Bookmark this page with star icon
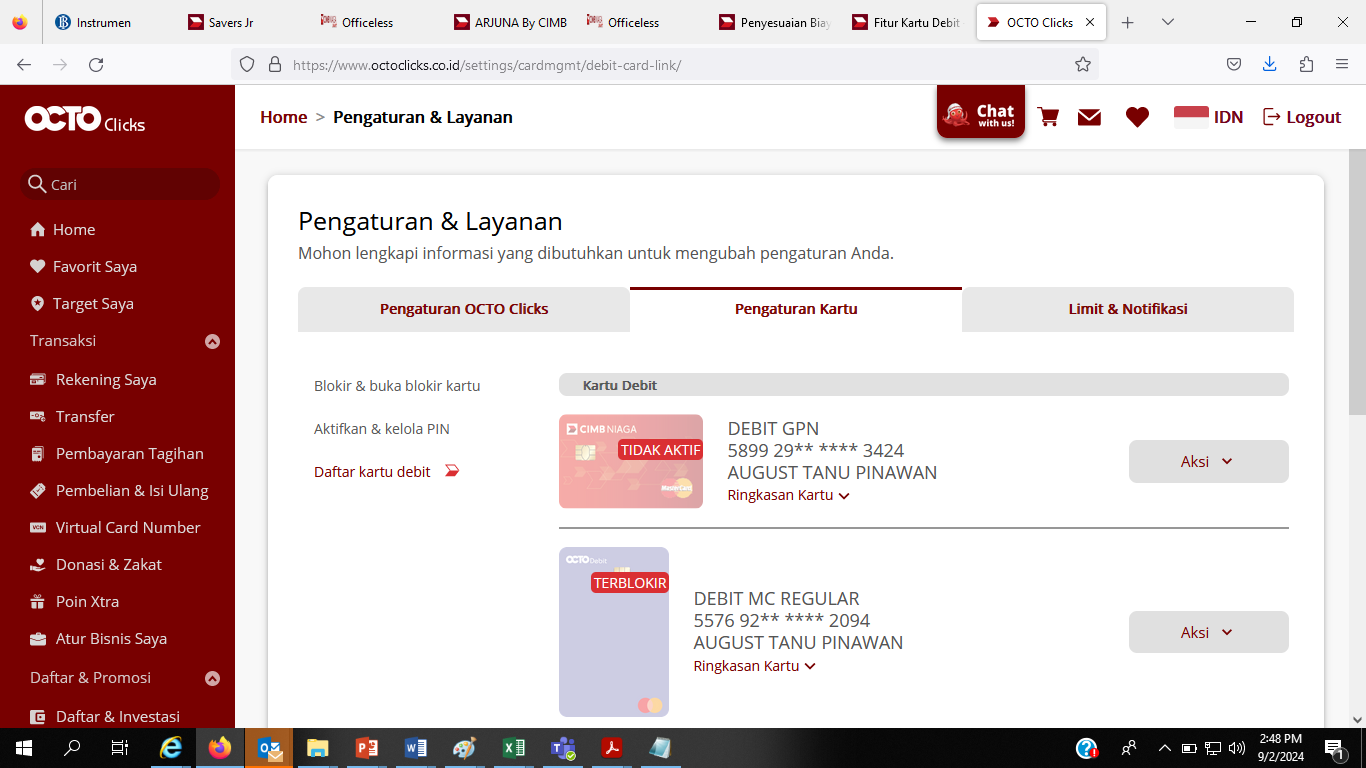 point(1082,64)
